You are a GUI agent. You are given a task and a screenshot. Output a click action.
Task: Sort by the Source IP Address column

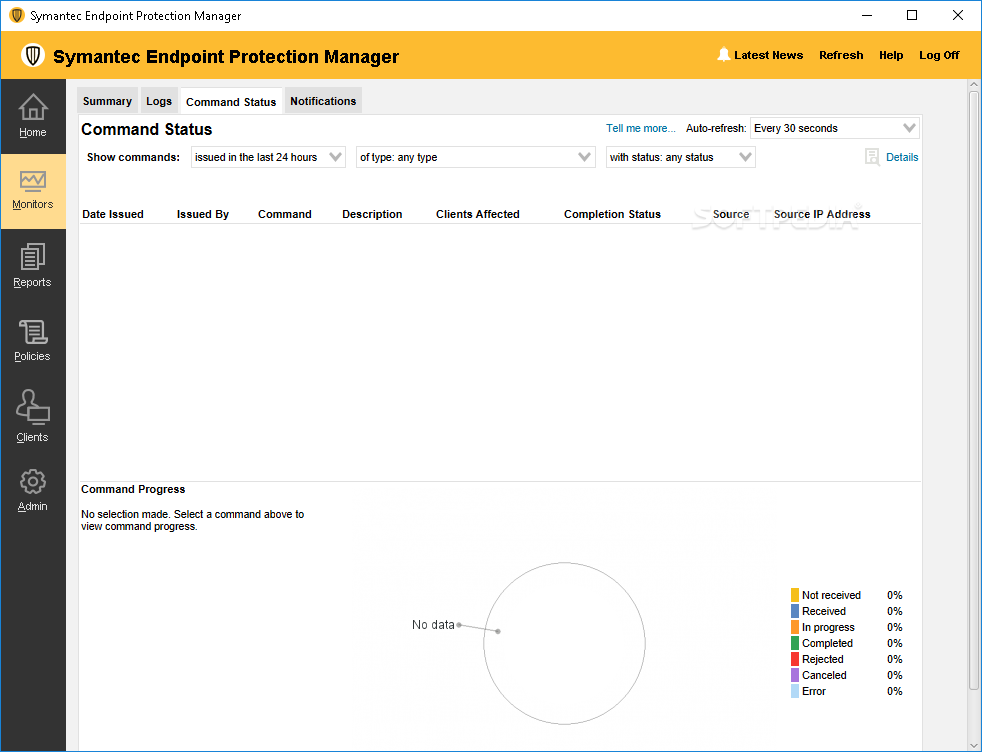click(822, 214)
